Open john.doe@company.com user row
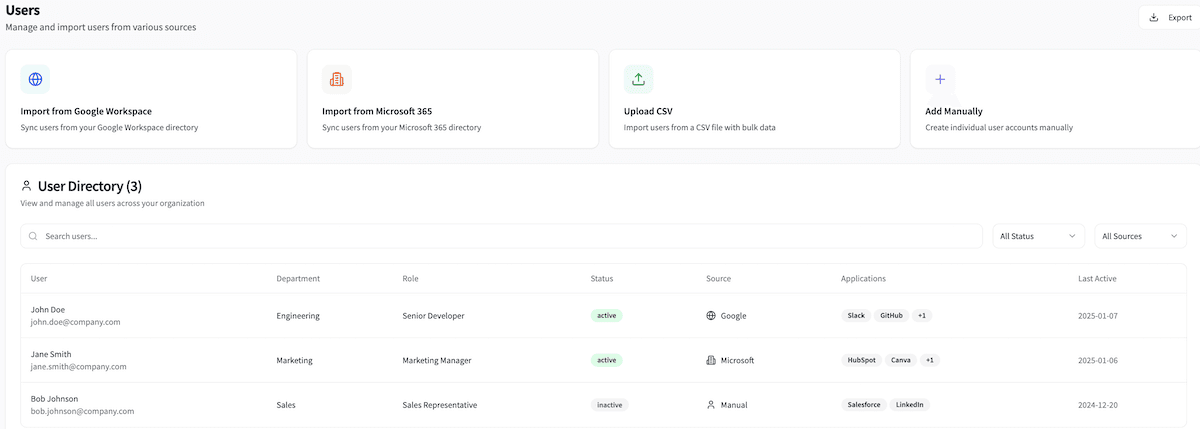 click(76, 322)
